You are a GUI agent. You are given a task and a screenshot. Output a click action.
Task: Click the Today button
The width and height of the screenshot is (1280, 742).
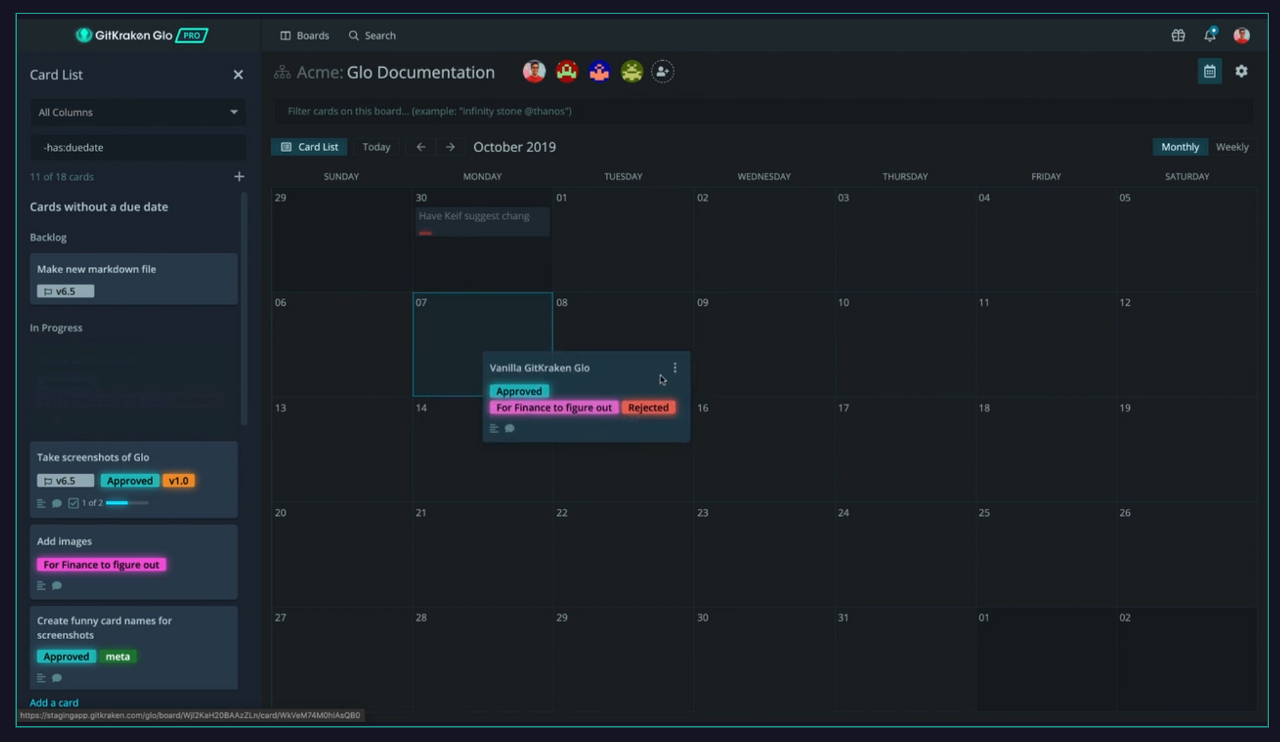[x=376, y=147]
